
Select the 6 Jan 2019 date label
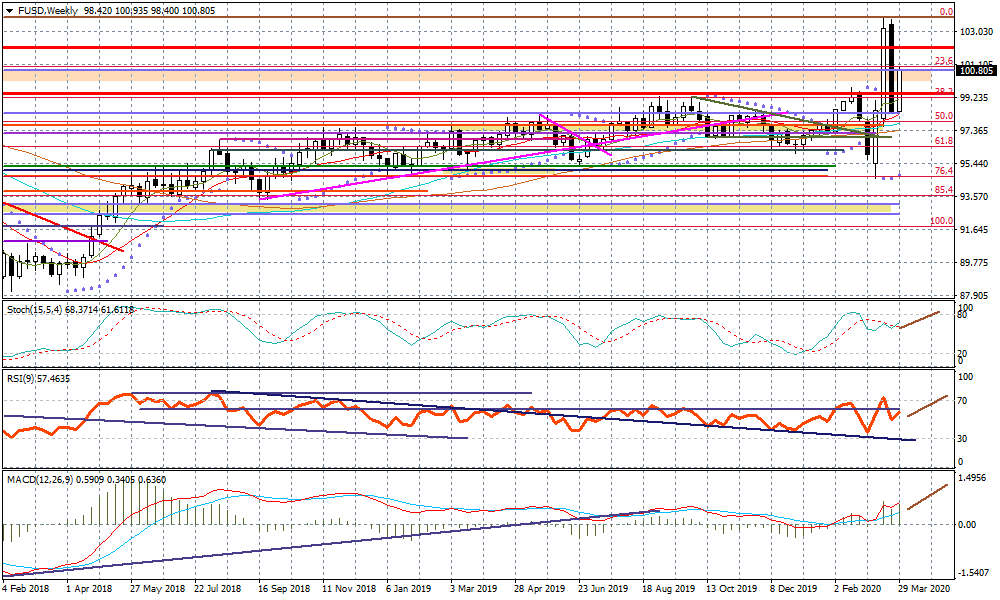tap(409, 589)
